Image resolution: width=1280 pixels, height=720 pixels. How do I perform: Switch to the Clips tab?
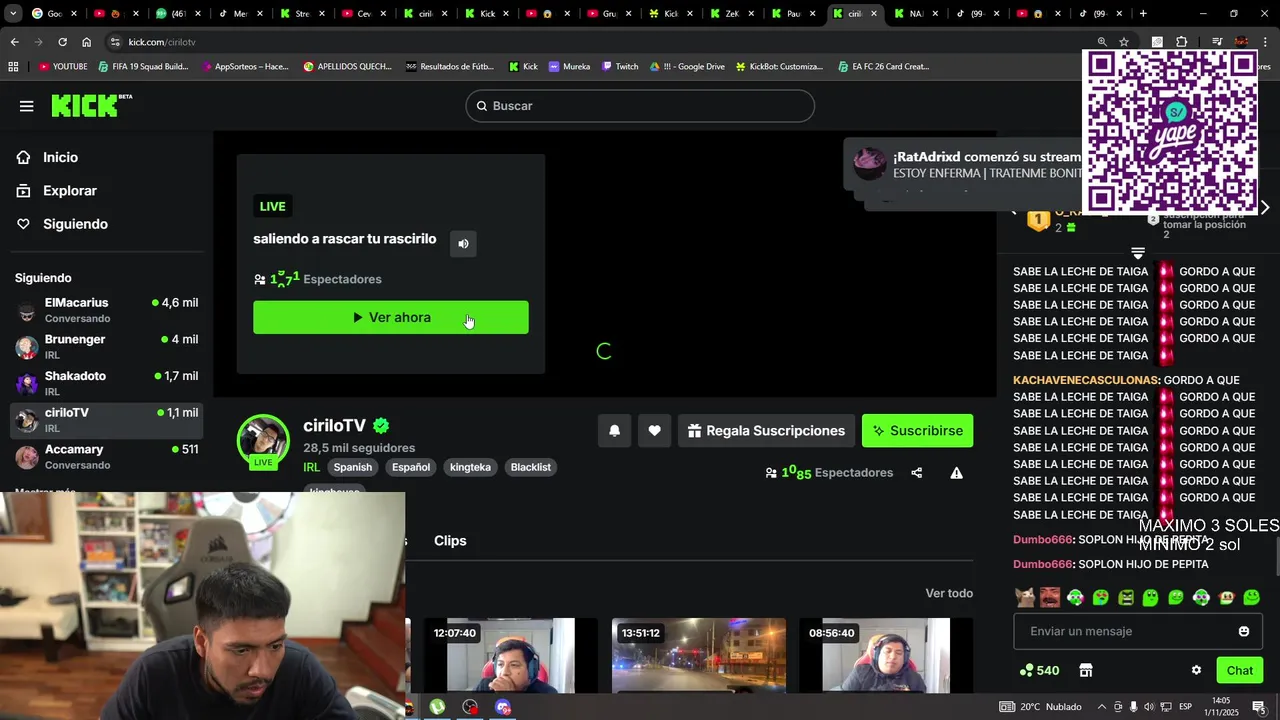[450, 541]
